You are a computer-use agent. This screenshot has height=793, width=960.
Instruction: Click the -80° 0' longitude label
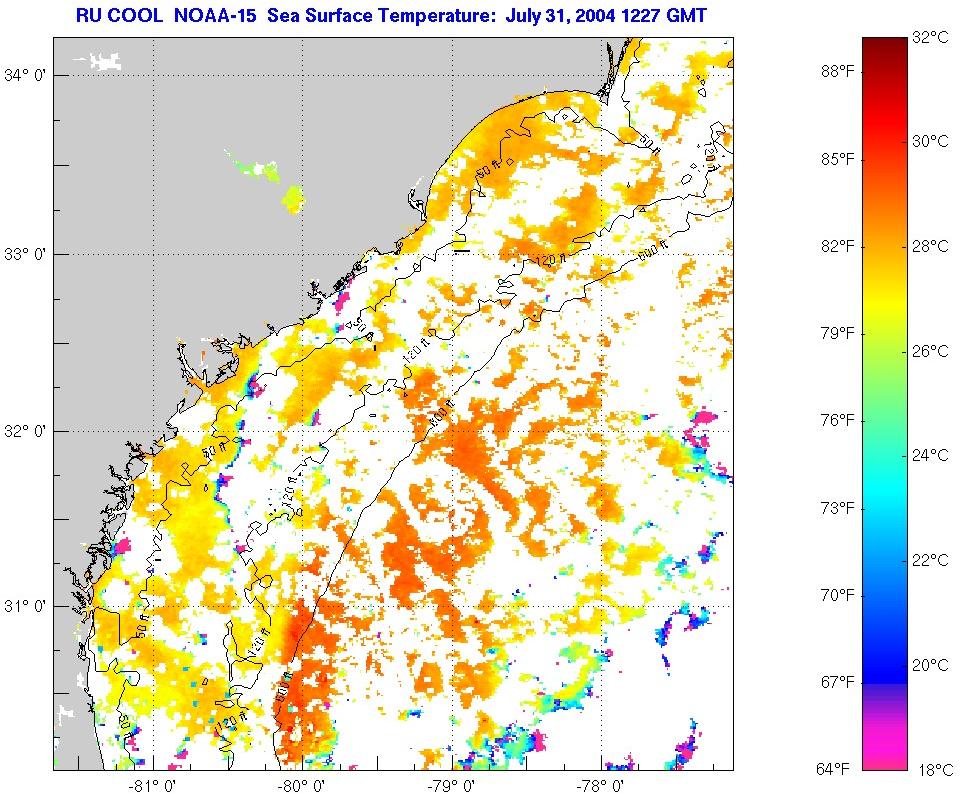coord(302,784)
